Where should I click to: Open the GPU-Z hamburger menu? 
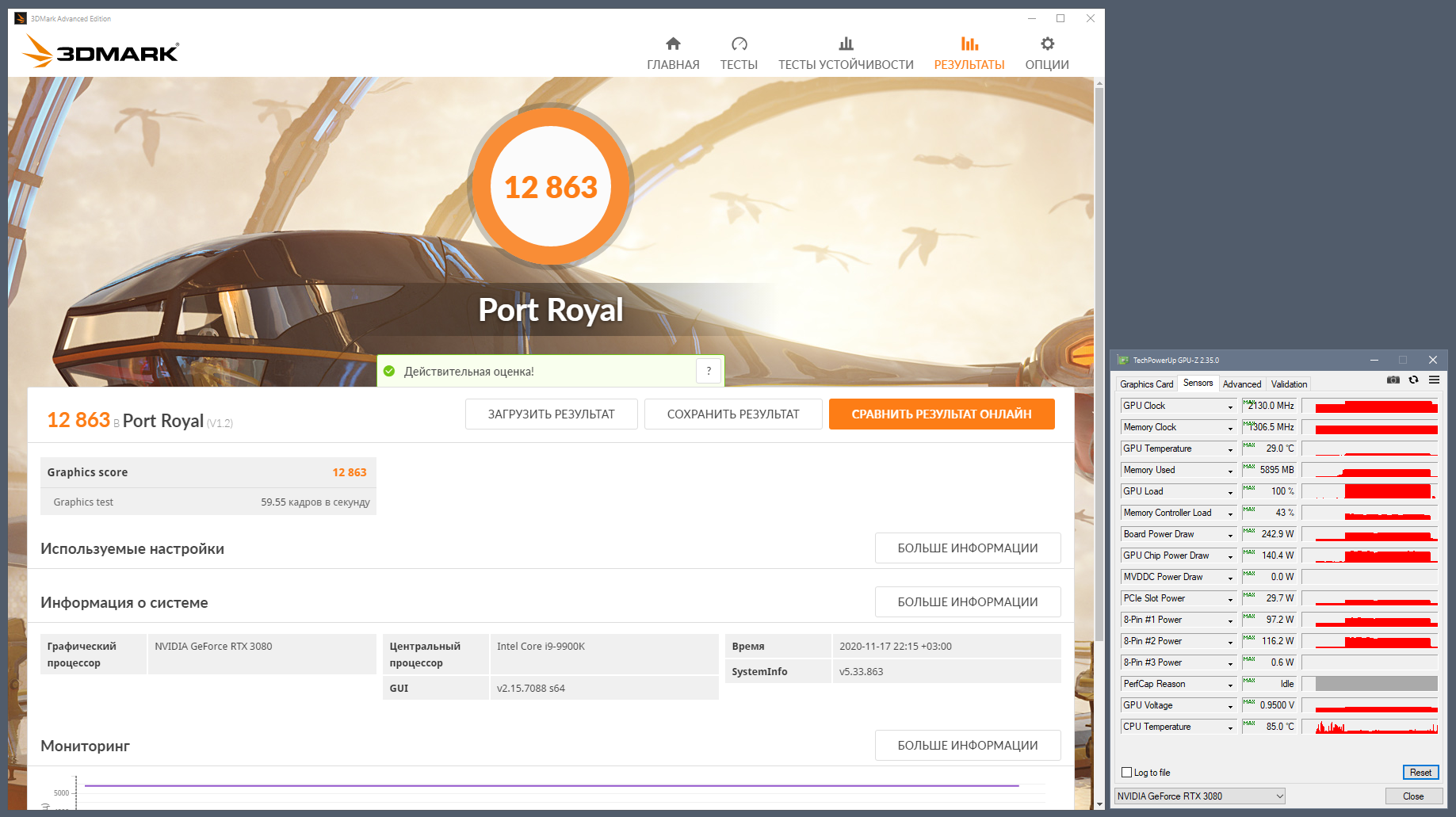(x=1434, y=380)
